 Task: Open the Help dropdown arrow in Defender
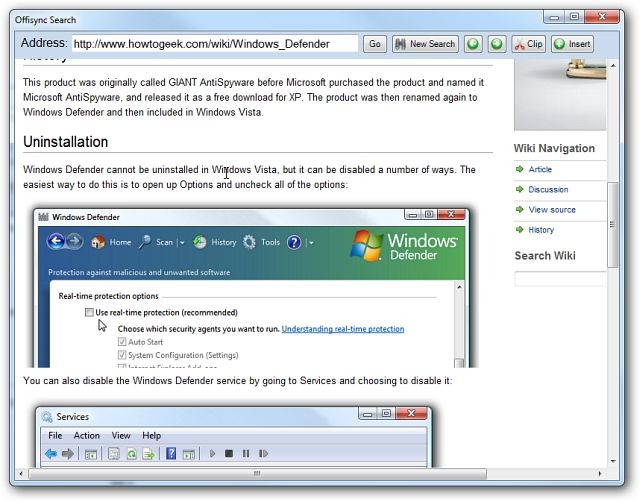(311, 243)
